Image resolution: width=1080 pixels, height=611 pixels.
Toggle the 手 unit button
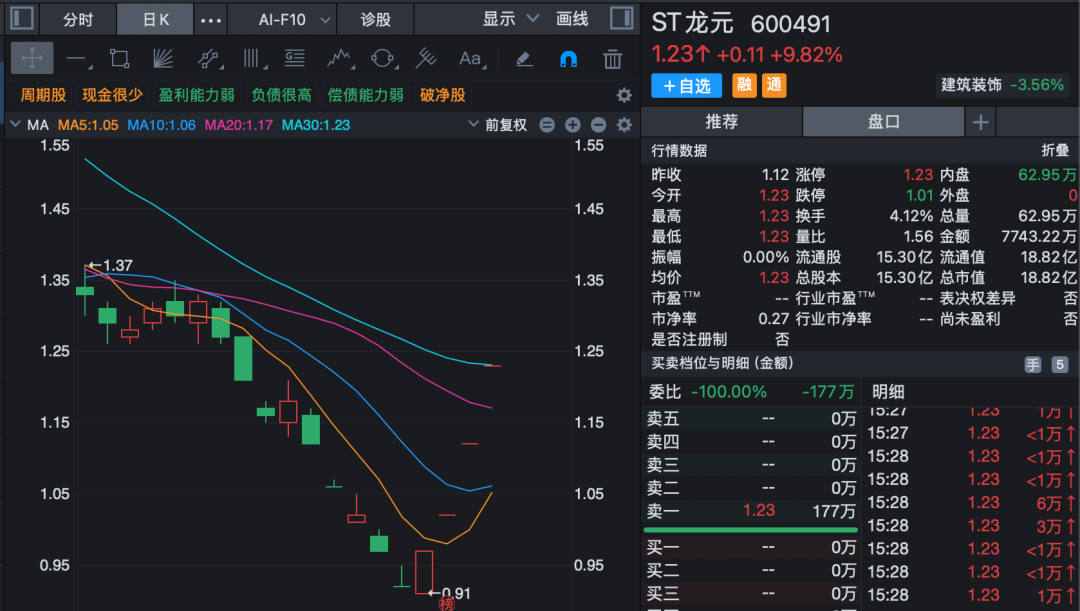pos(1032,364)
